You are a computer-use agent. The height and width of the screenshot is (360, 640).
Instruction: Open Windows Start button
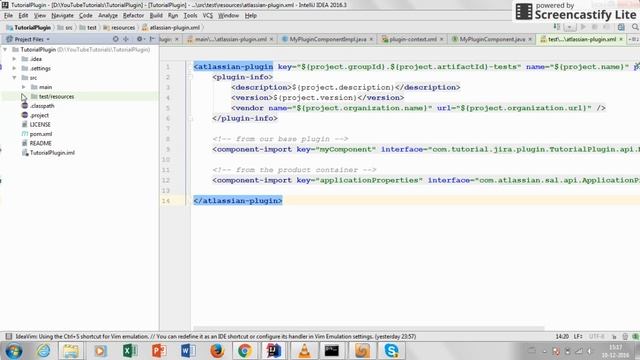click(13, 351)
